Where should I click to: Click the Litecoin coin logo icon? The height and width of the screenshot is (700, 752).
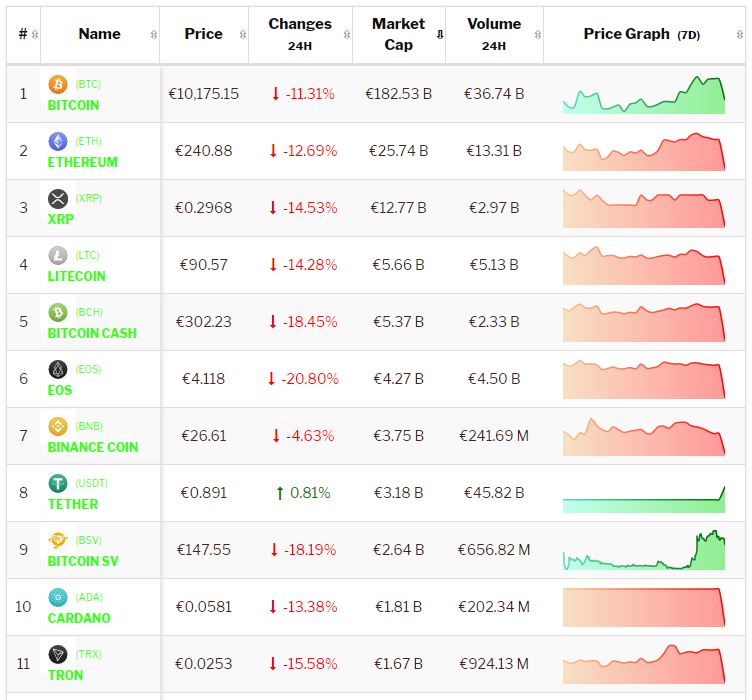58,256
